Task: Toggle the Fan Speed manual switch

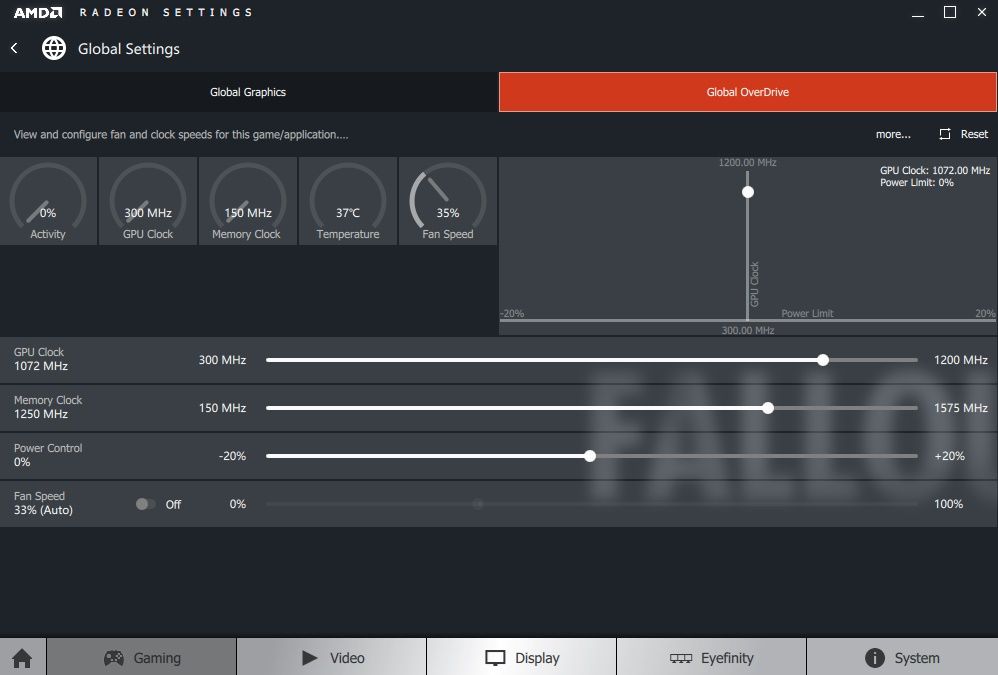Action: tap(145, 504)
